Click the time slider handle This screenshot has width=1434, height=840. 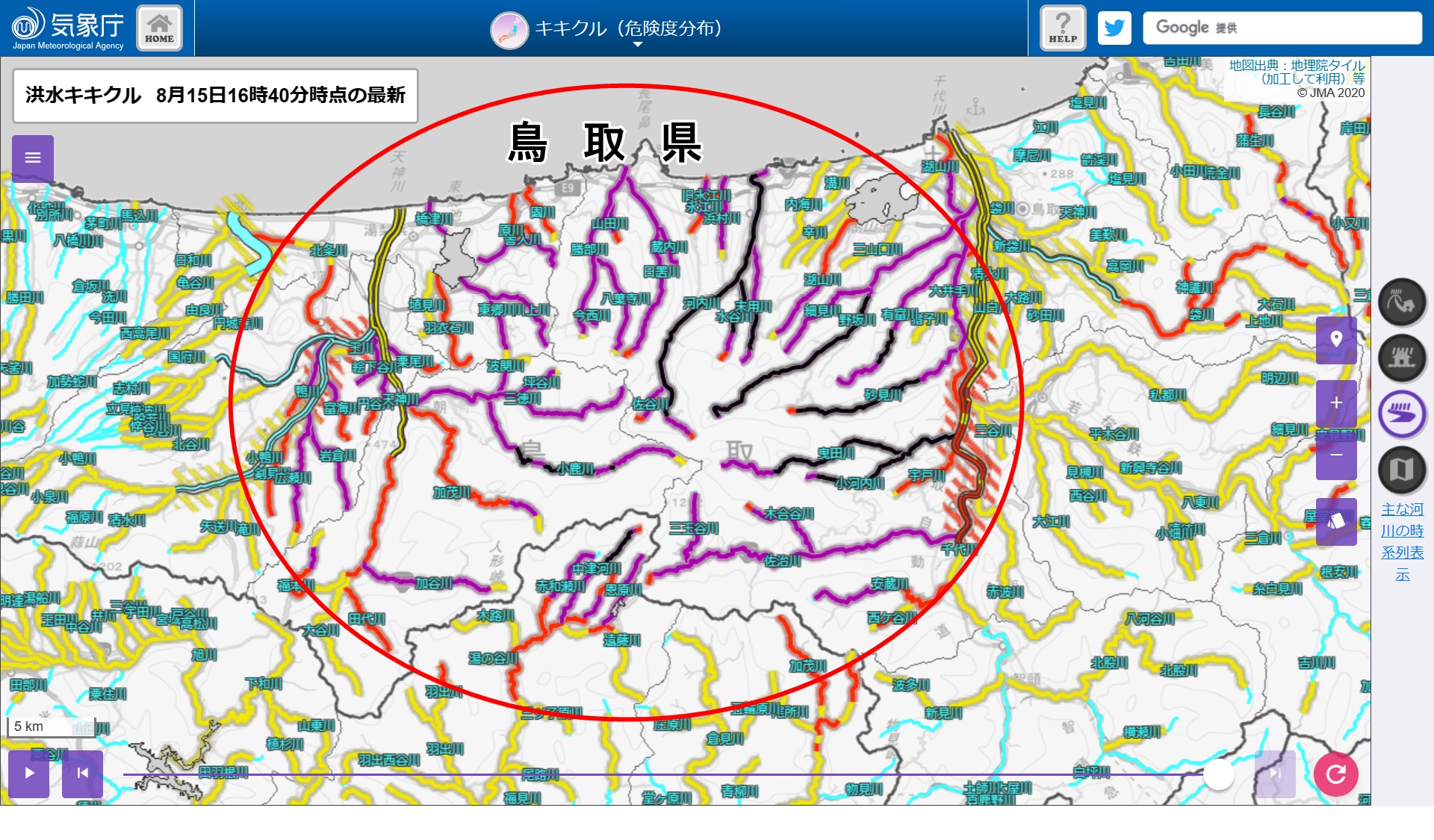(x=1219, y=774)
